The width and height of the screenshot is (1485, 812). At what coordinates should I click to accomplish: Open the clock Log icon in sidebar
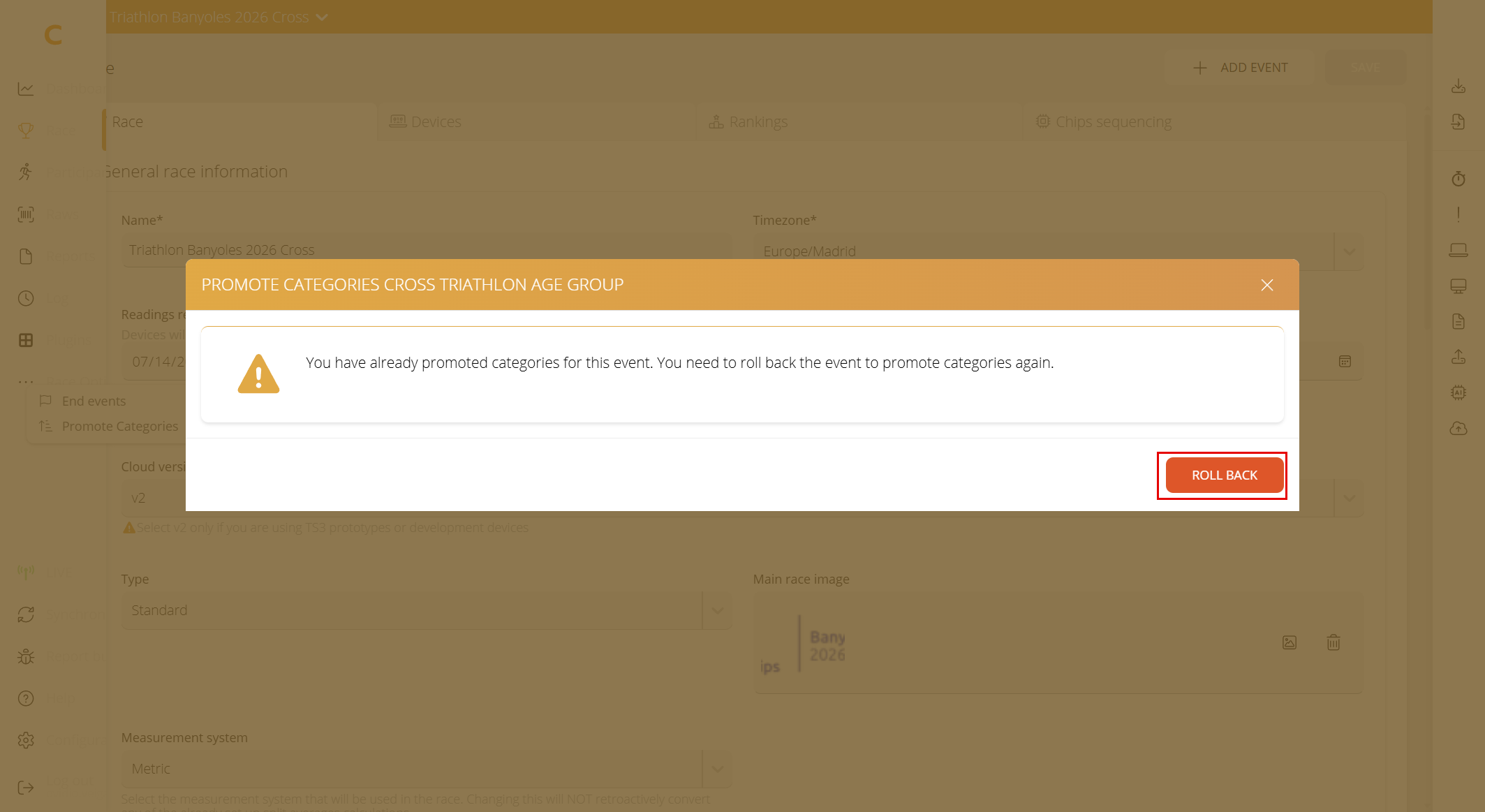26,298
